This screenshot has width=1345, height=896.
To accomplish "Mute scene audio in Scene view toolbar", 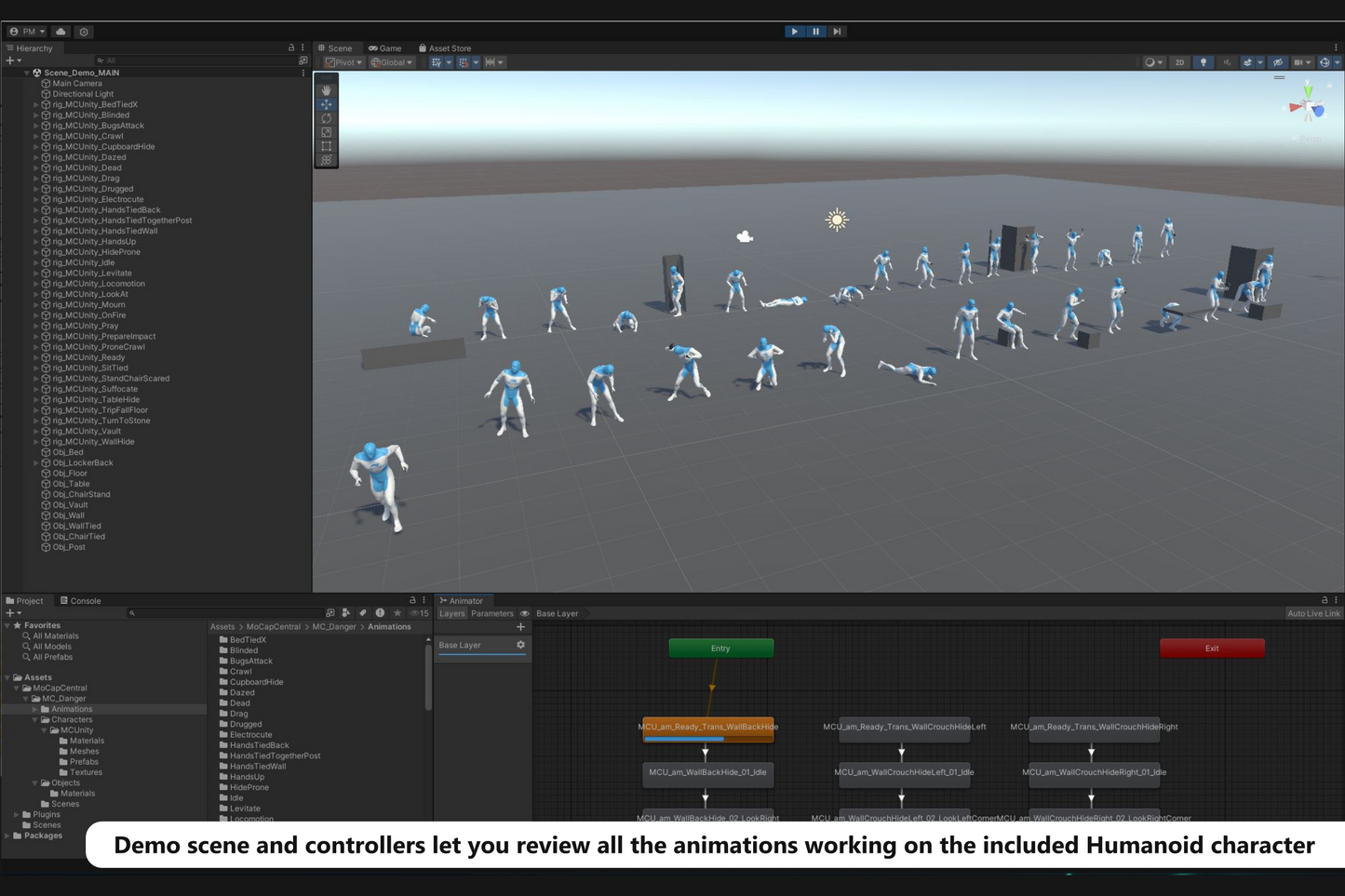I will (1226, 62).
